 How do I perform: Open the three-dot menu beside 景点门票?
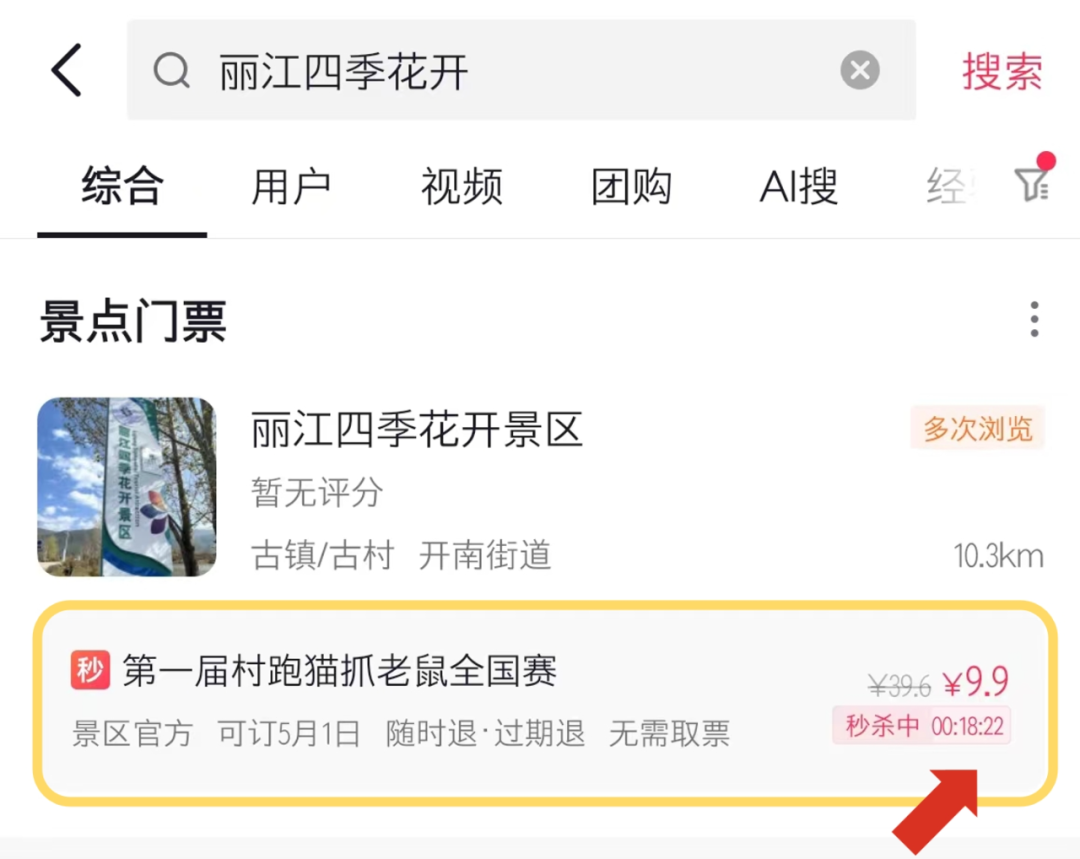1034,319
